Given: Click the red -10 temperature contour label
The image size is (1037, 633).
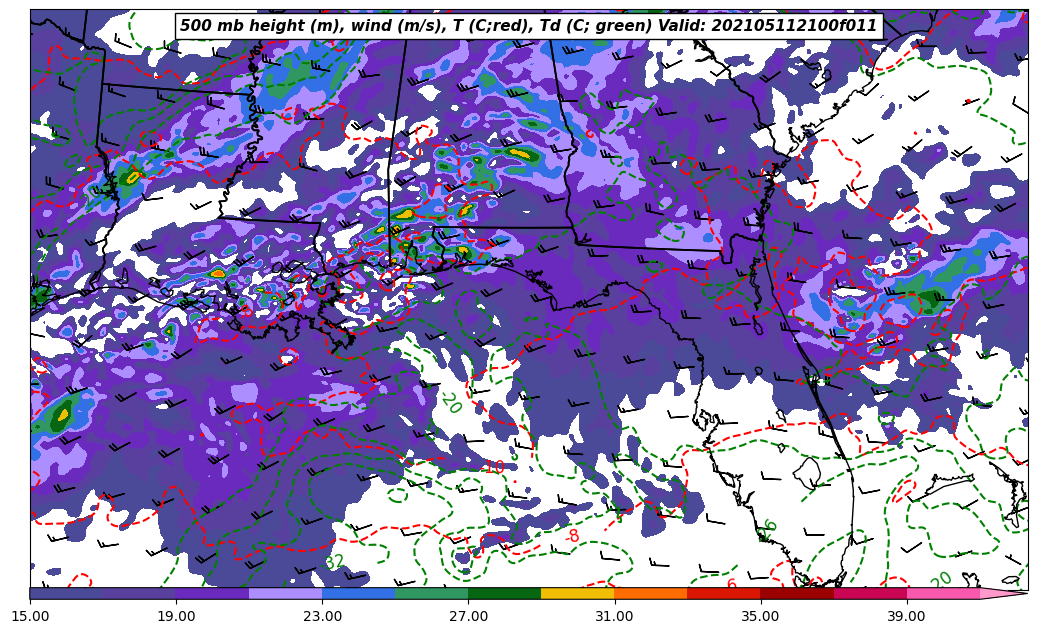Looking at the screenshot, I should 492,467.
